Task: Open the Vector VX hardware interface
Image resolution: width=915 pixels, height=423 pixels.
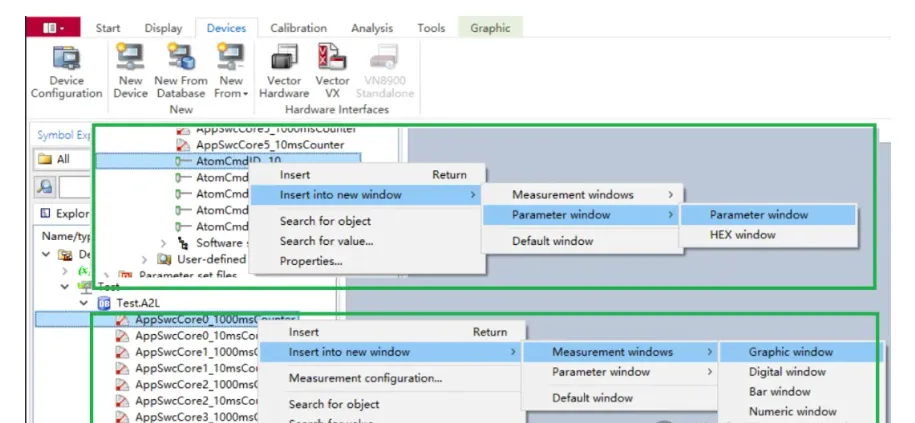Action: pyautogui.click(x=332, y=71)
